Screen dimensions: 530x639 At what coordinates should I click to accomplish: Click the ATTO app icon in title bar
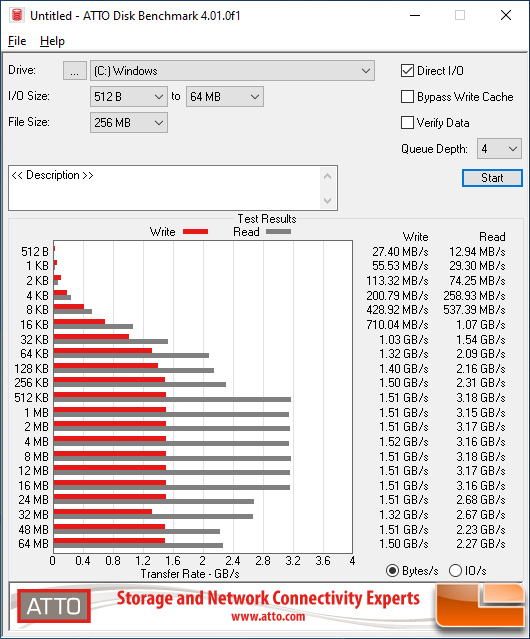pyautogui.click(x=17, y=15)
